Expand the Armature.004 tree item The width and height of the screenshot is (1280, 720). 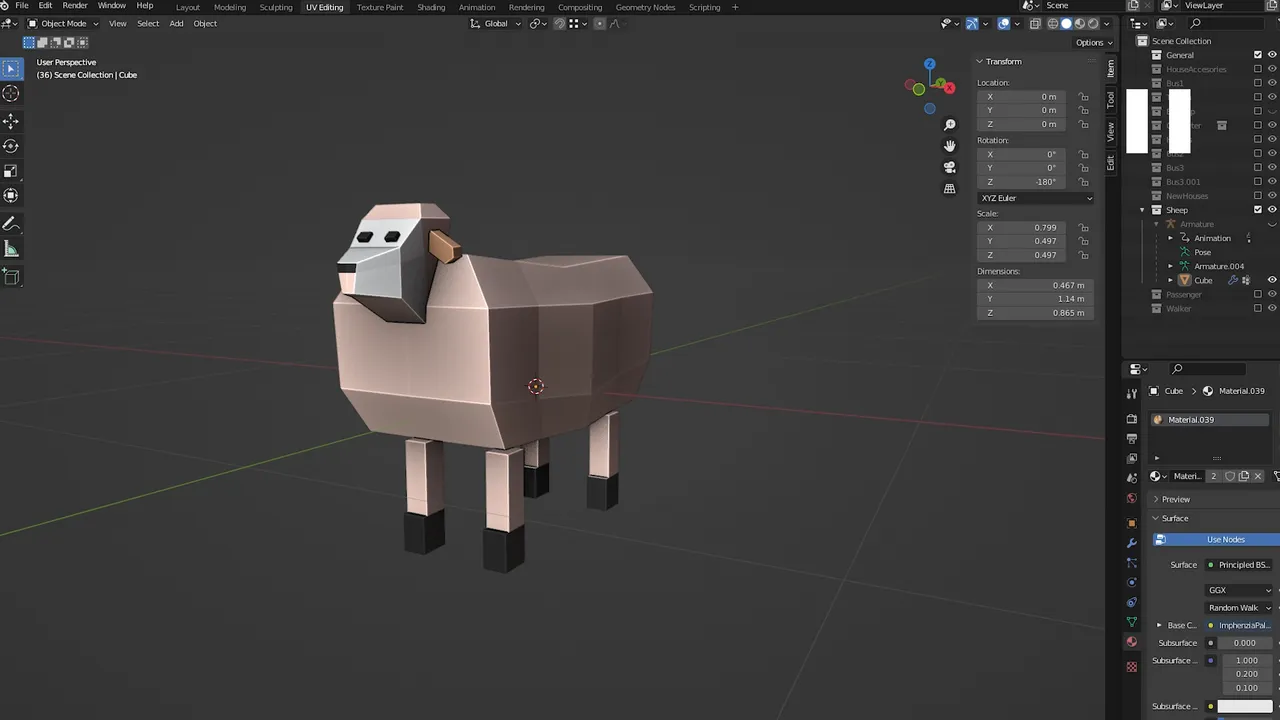1171,266
